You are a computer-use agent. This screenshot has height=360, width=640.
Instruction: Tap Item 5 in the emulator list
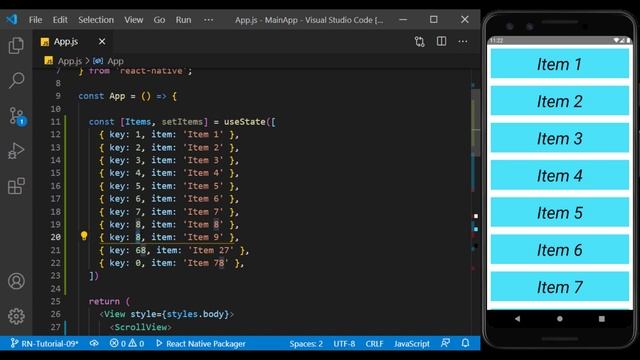click(560, 212)
